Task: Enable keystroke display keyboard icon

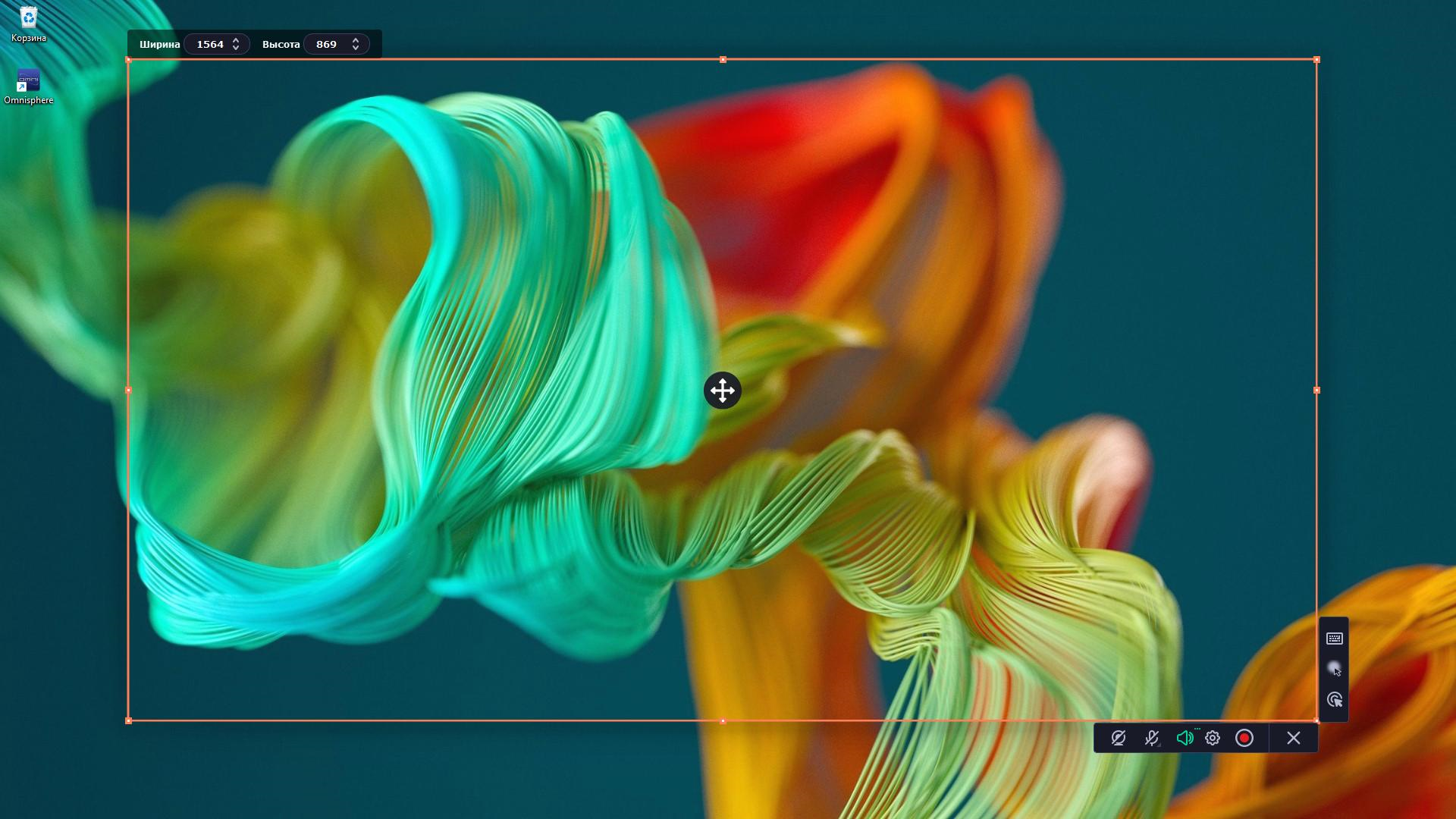Action: (1335, 639)
